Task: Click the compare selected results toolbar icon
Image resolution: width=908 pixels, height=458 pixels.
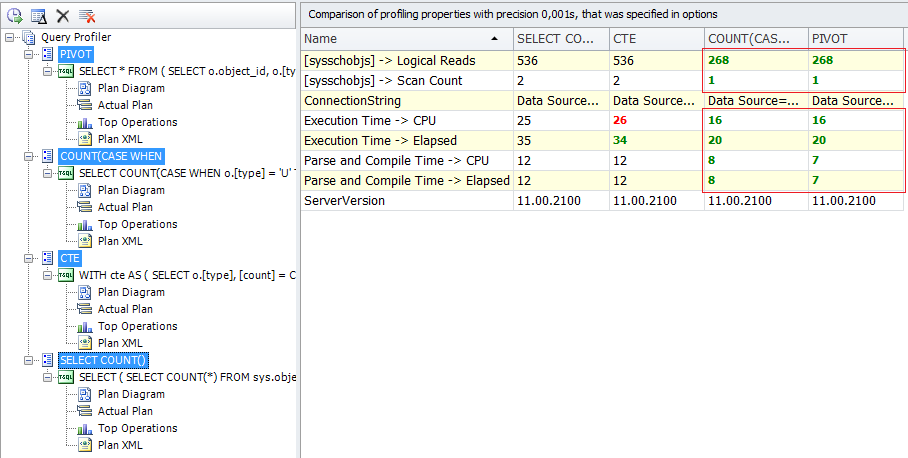Action: [38, 15]
